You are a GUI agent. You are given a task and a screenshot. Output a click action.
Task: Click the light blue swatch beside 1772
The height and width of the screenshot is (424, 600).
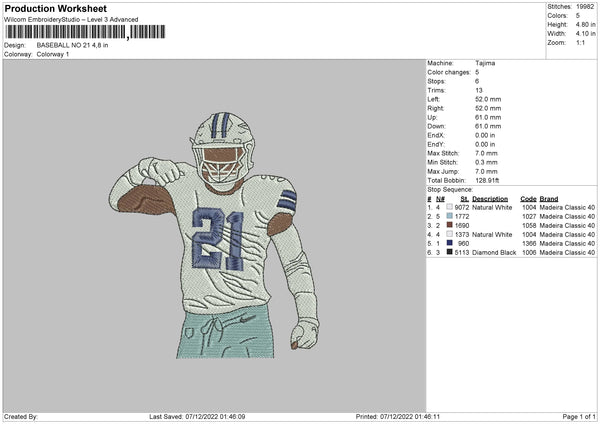tap(449, 216)
